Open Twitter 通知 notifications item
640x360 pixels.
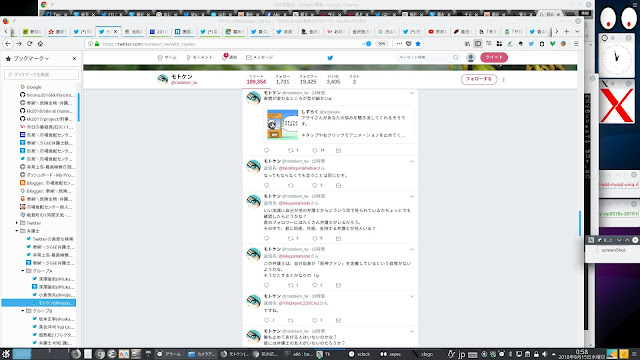point(229,58)
